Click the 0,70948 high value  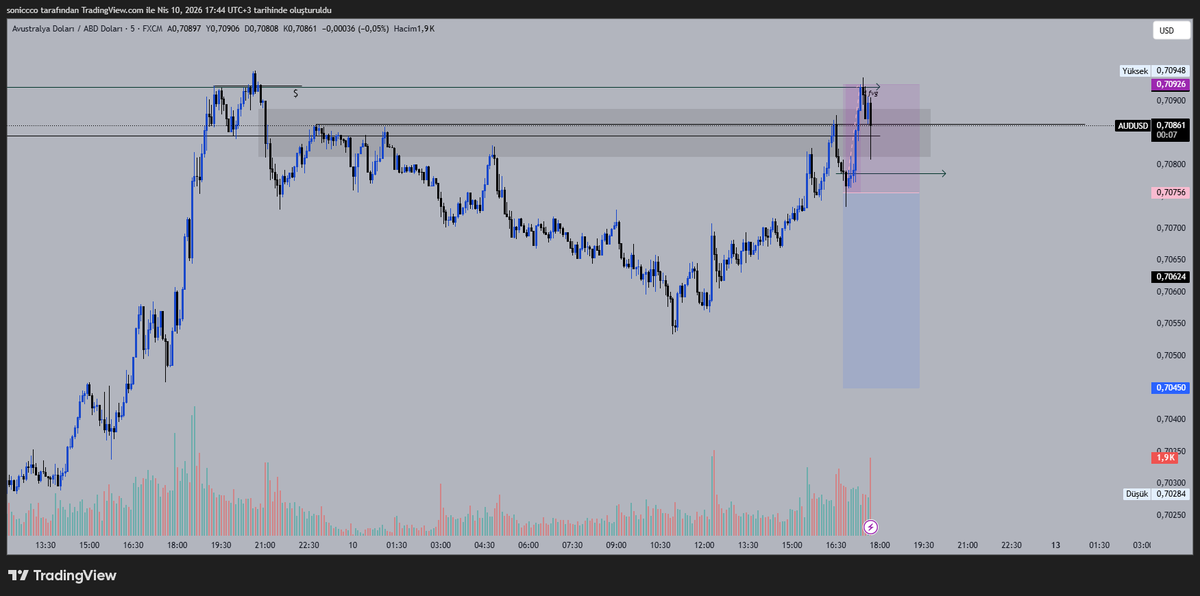coord(1170,71)
